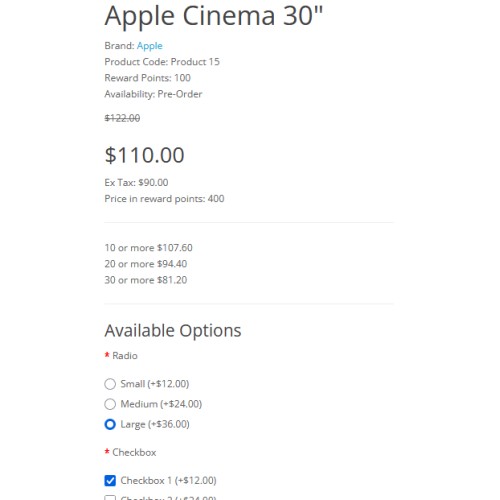Screen dimensions: 500x500
Task: Click the Ex Tax: $90.00 text
Action: pyautogui.click(x=136, y=183)
